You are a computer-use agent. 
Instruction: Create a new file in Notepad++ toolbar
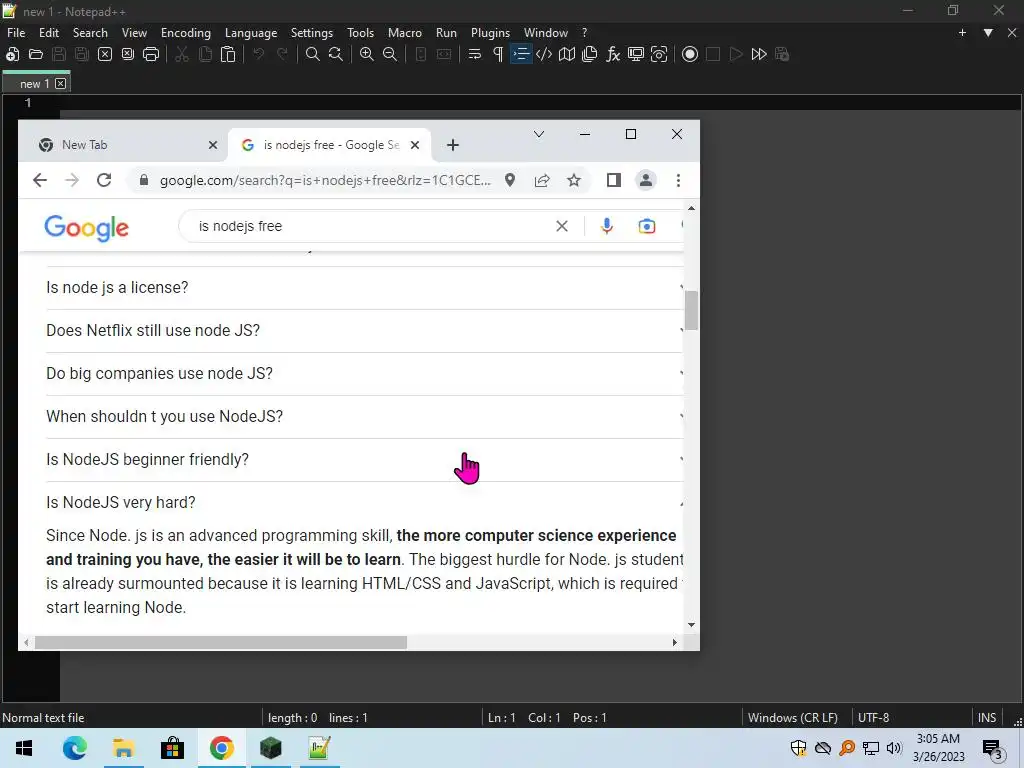pos(12,54)
